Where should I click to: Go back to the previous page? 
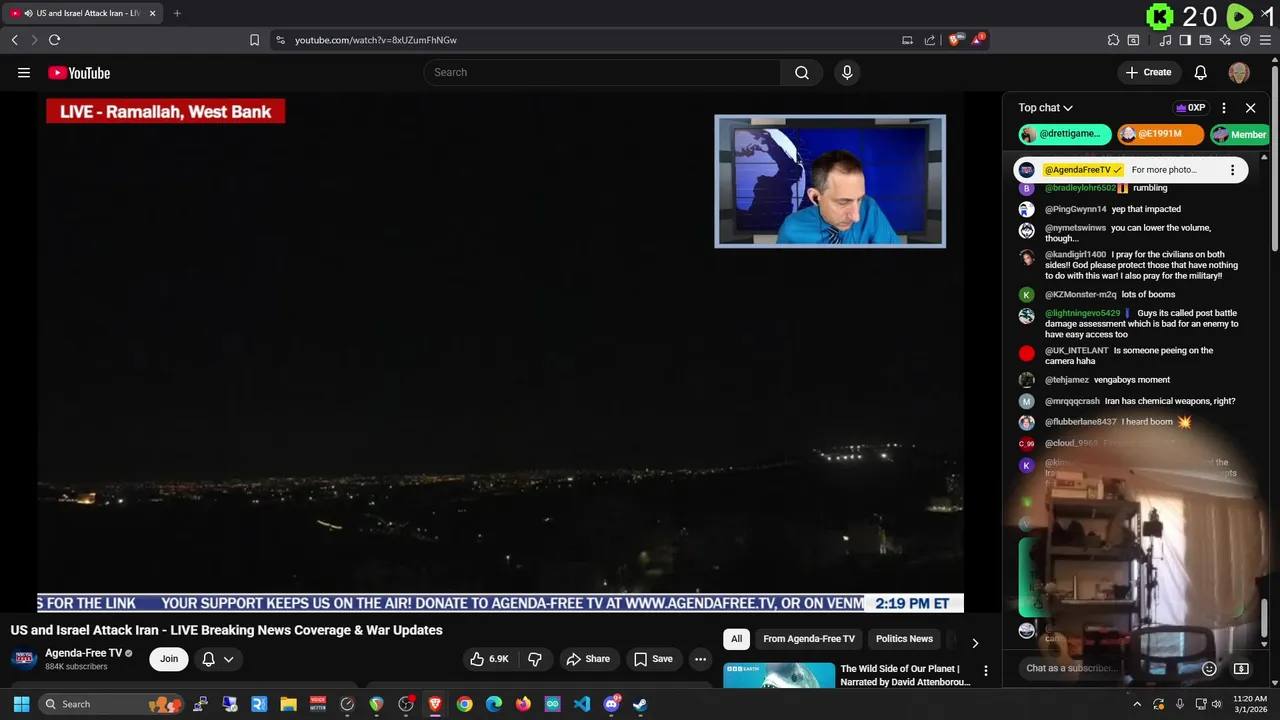(14, 40)
